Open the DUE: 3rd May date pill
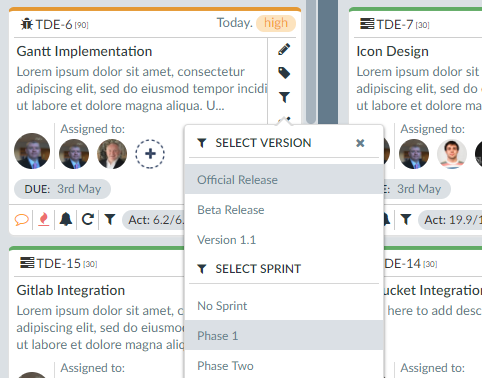This screenshot has height=378, width=482. (x=62, y=189)
